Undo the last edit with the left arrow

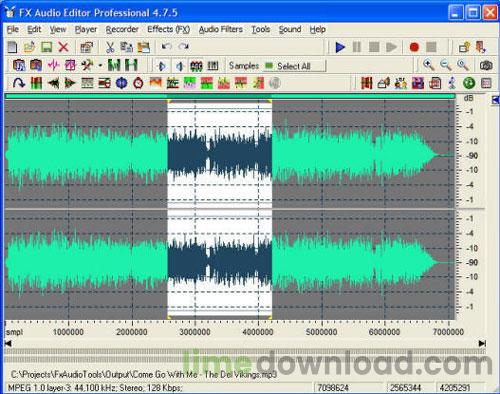[x=166, y=46]
